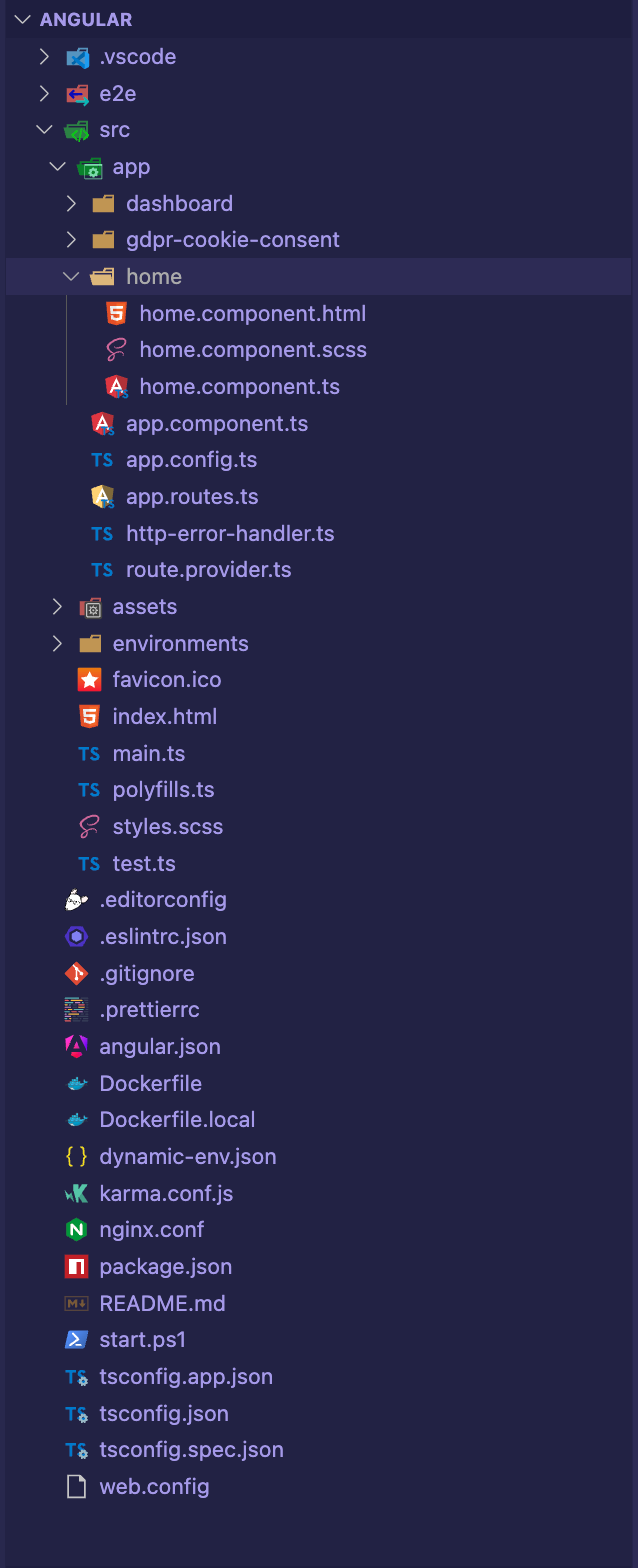The image size is (638, 1568).
Task: Select the Karma icon next to karma.conf.js
Action: pyautogui.click(x=75, y=1193)
